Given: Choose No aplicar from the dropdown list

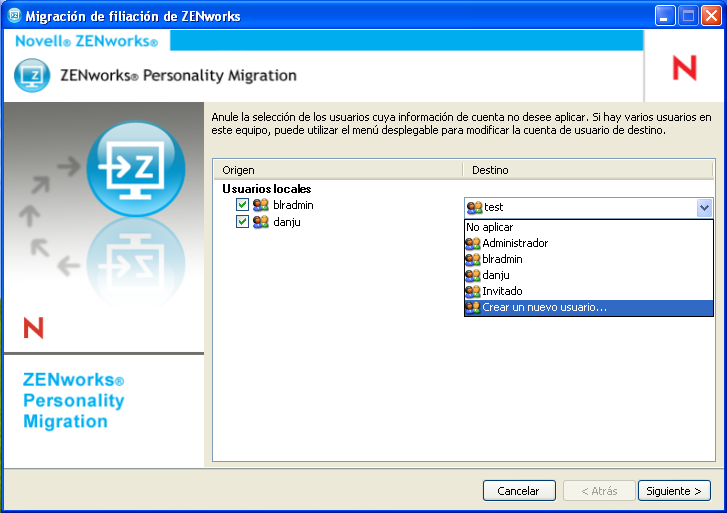Looking at the screenshot, I should click(x=588, y=227).
